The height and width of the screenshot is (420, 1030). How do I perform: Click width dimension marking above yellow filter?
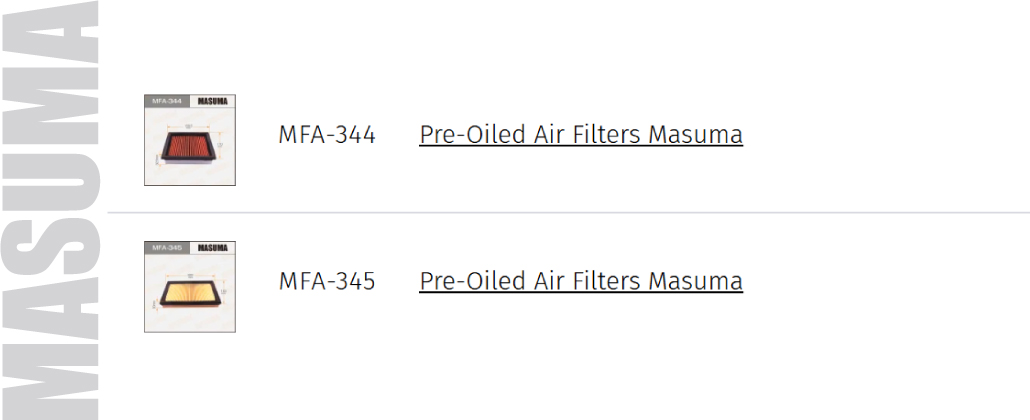(x=189, y=276)
